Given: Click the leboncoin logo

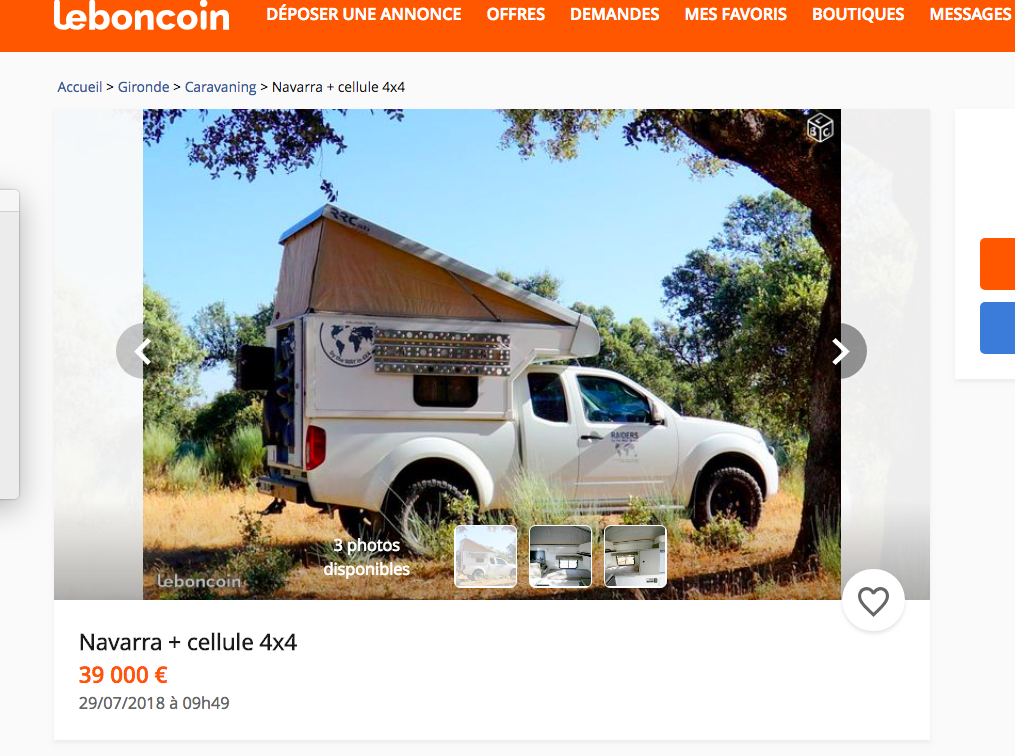Looking at the screenshot, I should click(x=142, y=16).
